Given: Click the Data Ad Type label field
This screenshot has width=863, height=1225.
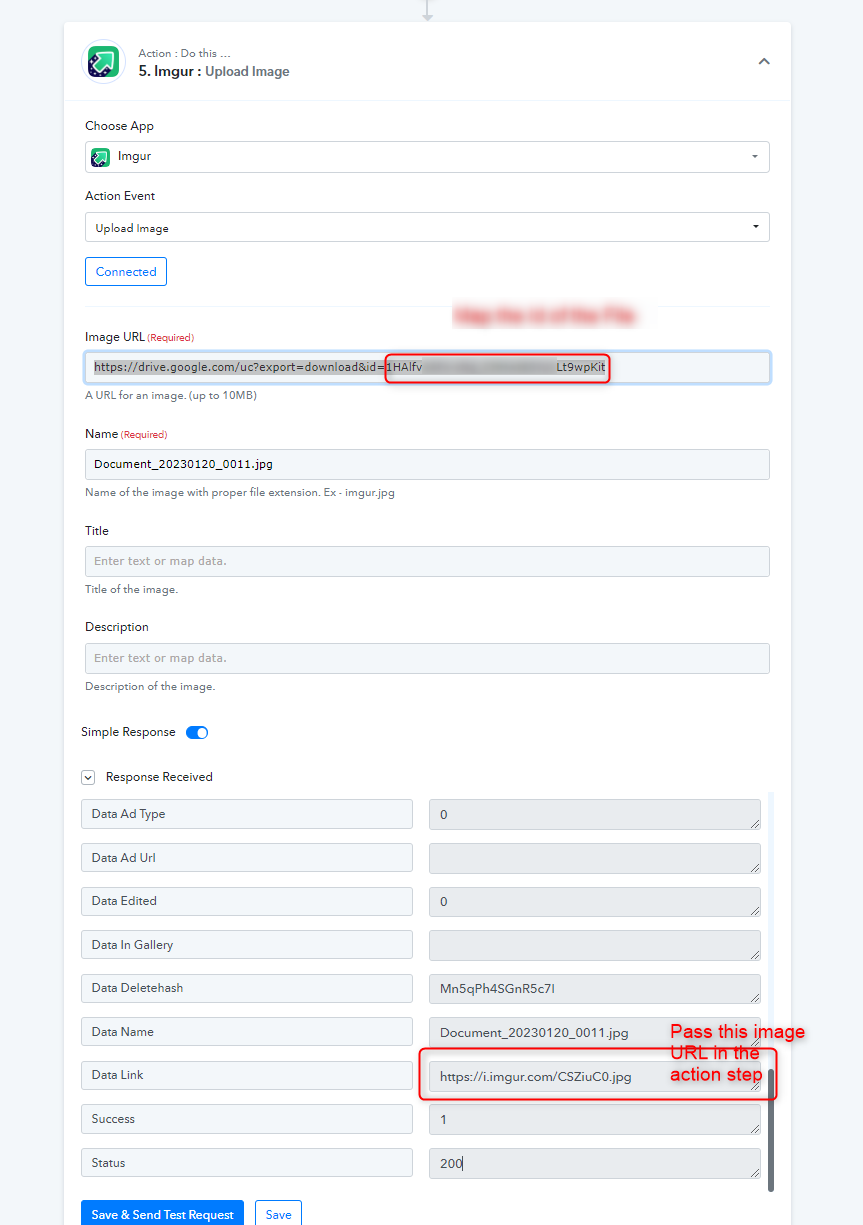Looking at the screenshot, I should pyautogui.click(x=246, y=814).
